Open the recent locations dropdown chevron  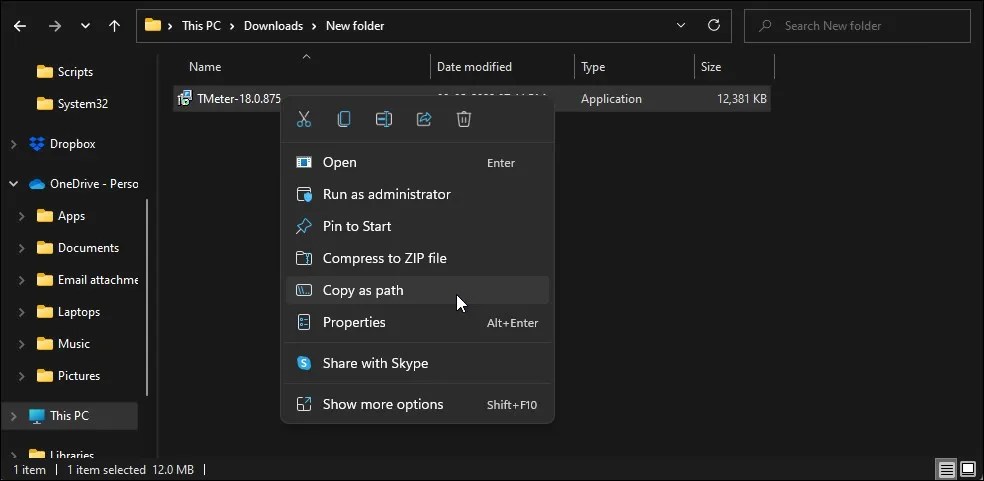pos(85,26)
